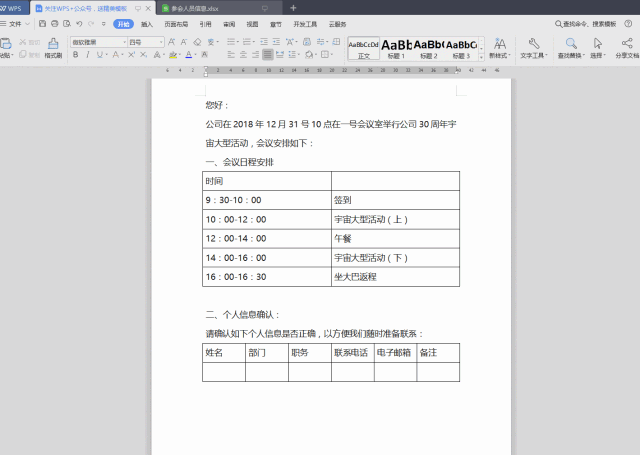Toggle justified text alignment

pos(268,55)
